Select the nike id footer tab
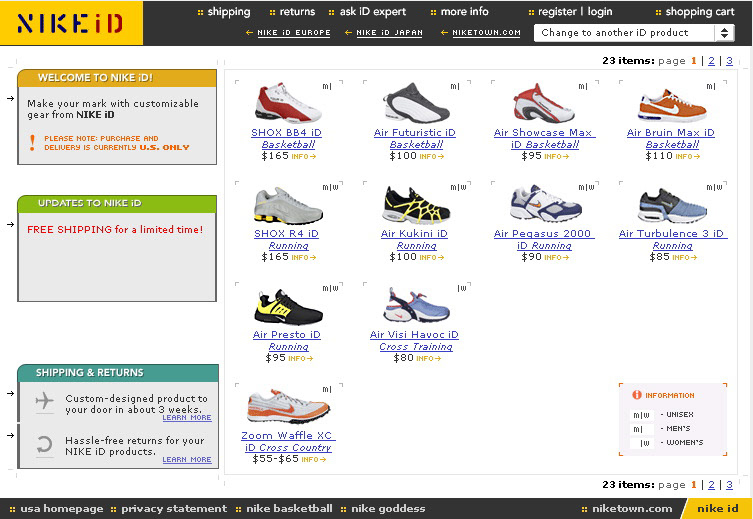753x519 pixels. coord(717,508)
